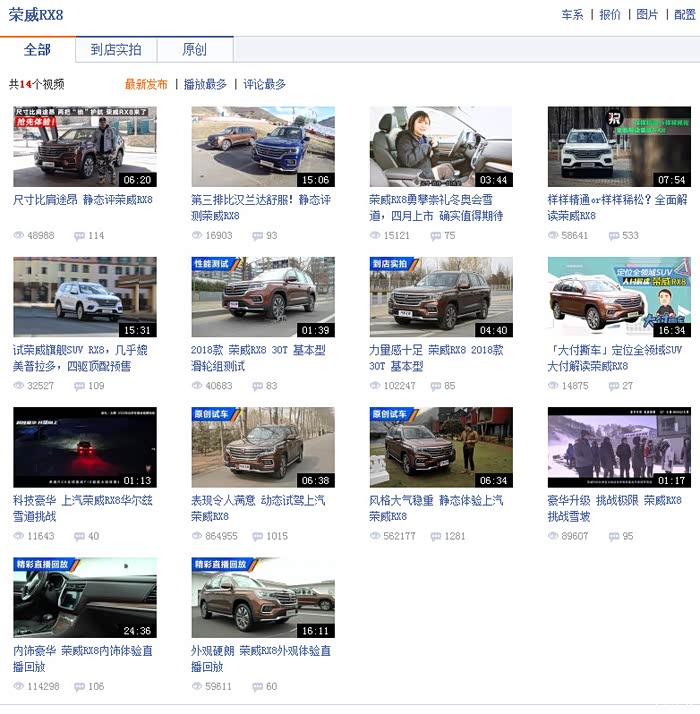Click views eye icon next to 562177
Screen dimensions: 700x714
click(375, 536)
